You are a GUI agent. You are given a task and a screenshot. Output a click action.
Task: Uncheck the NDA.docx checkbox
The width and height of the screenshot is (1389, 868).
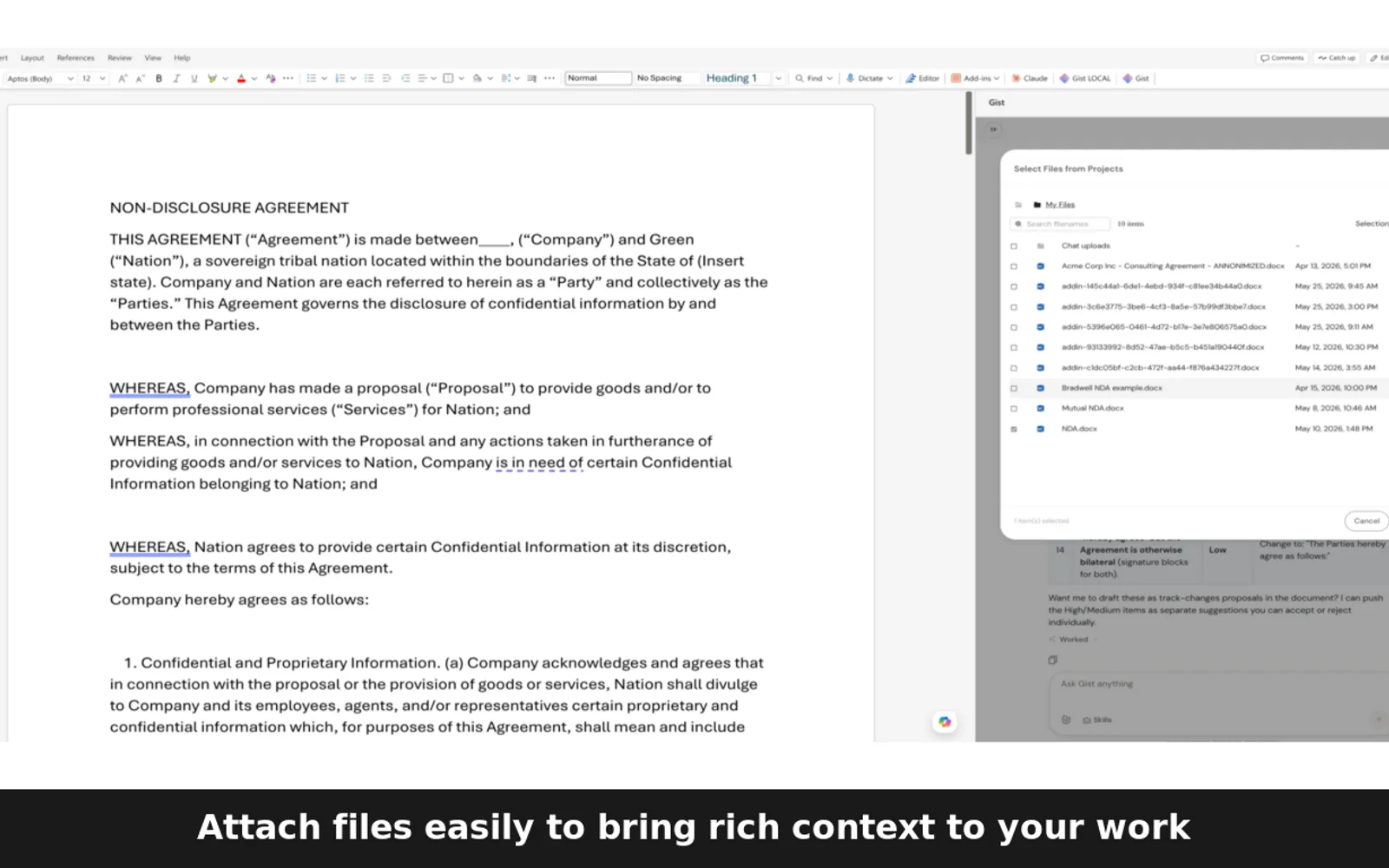[1013, 429]
